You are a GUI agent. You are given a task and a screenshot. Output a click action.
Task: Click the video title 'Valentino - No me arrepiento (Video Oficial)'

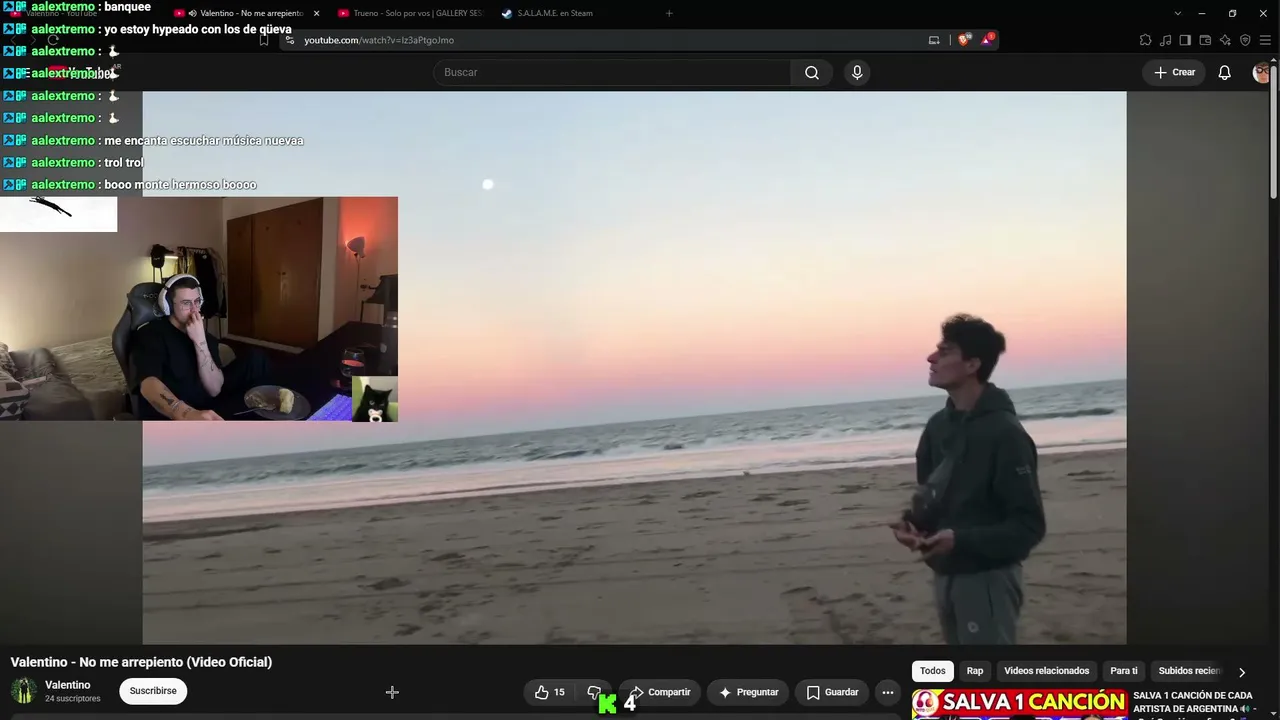pos(141,662)
